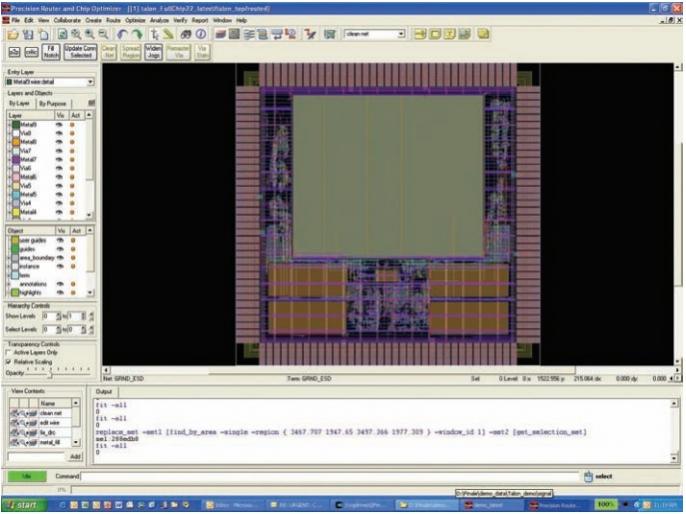Click the View Contexts Name column dropdown arrow
The image size is (686, 514).
click(x=76, y=403)
